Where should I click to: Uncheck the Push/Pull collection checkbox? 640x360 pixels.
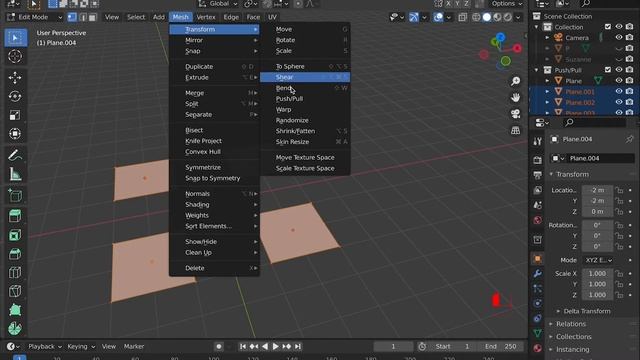pos(608,70)
